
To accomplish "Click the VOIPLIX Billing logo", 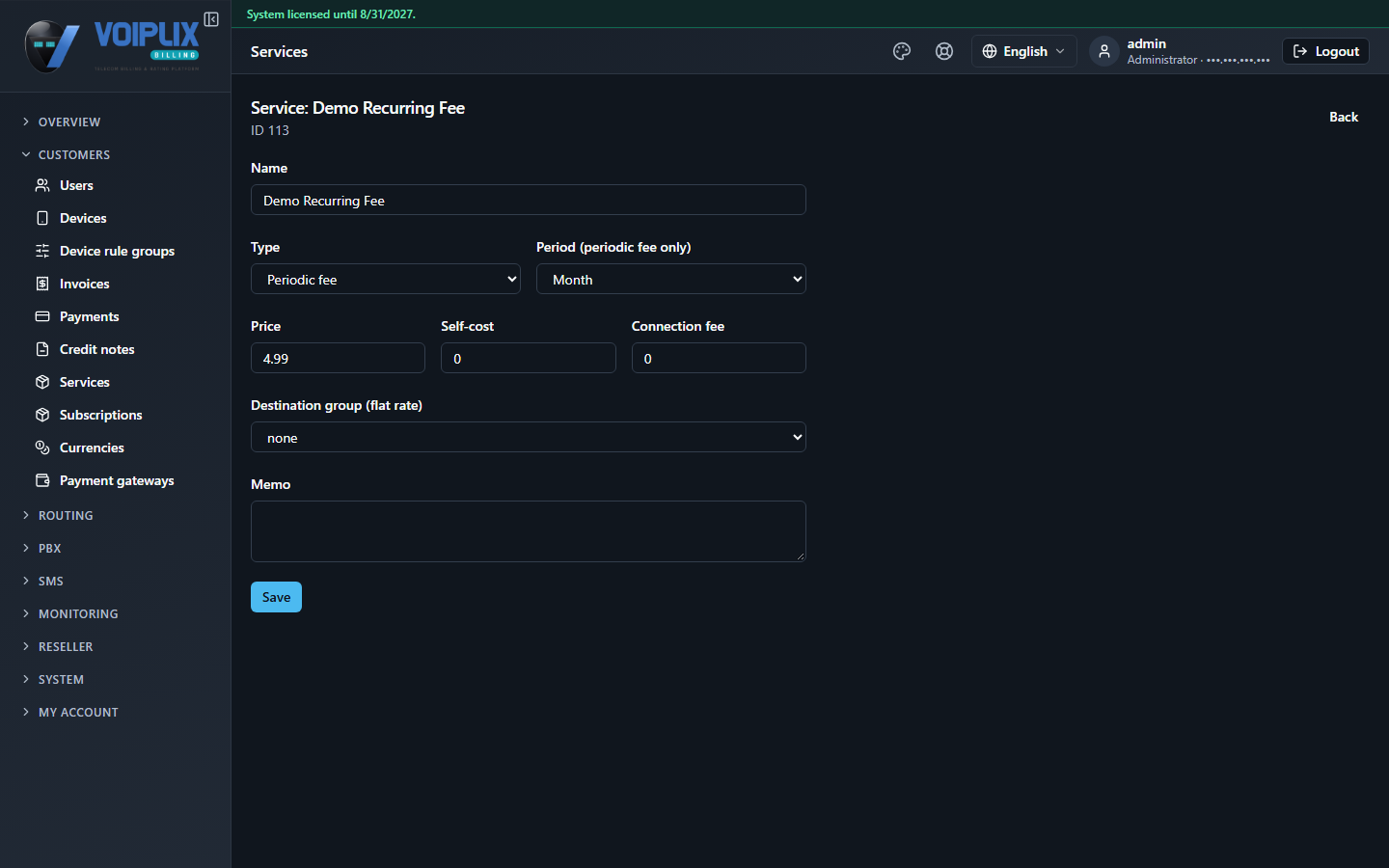I will pos(113,45).
